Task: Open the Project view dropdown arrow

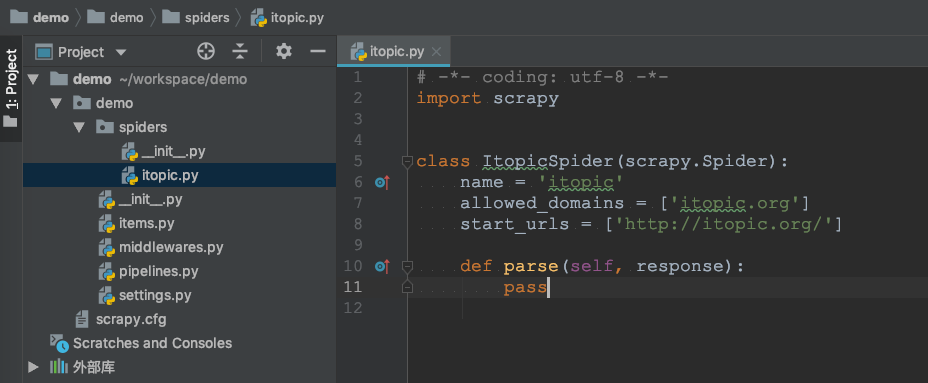Action: tap(121, 52)
